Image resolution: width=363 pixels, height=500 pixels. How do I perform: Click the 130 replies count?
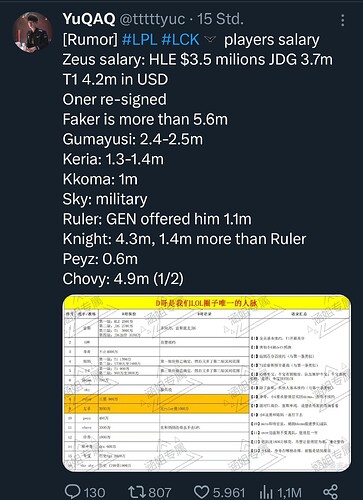pos(94,492)
